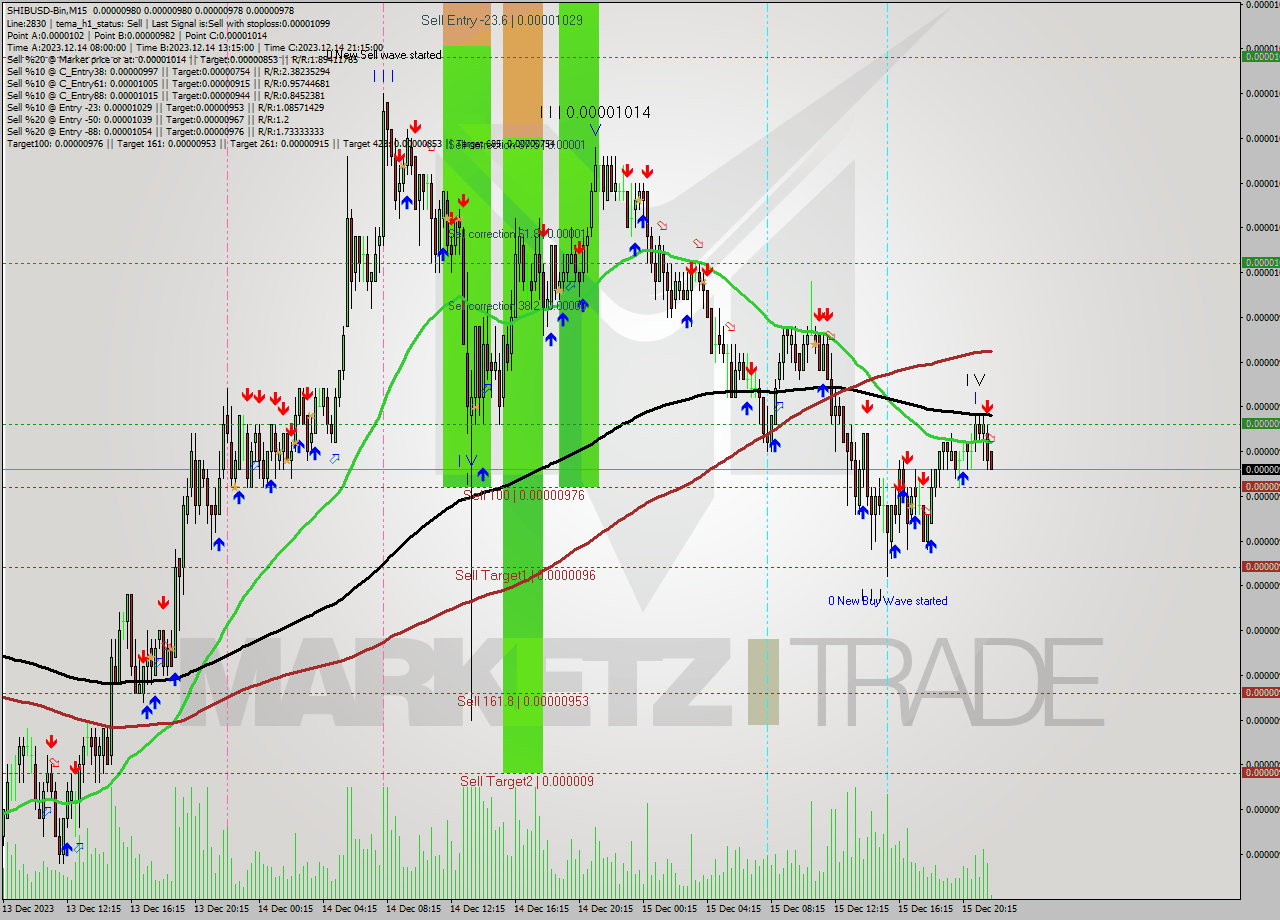Image resolution: width=1280 pixels, height=920 pixels.
Task: Select the 'Sell Target2 | 0.000009' label
Action: click(x=527, y=781)
